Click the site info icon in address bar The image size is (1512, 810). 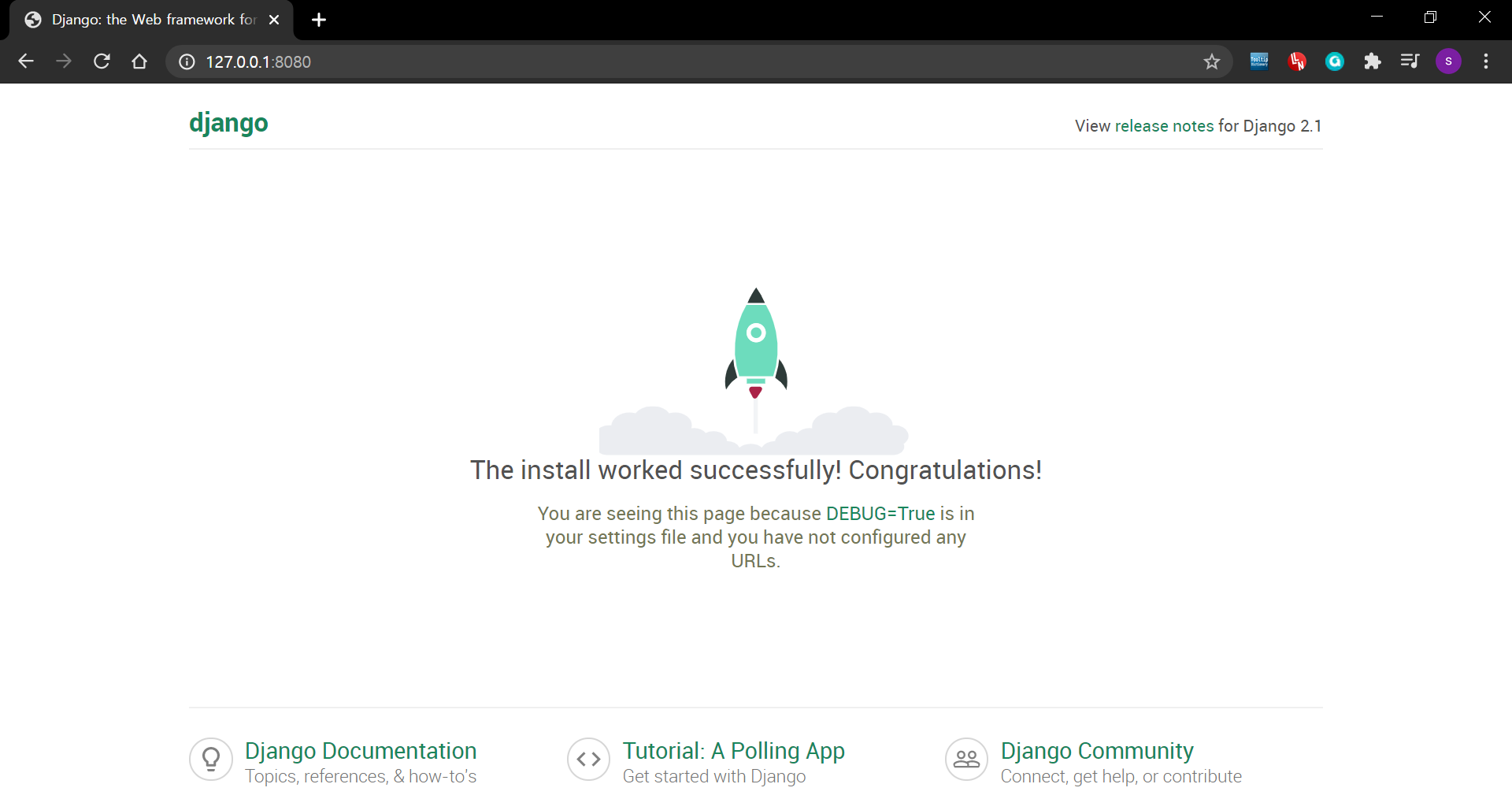[186, 61]
